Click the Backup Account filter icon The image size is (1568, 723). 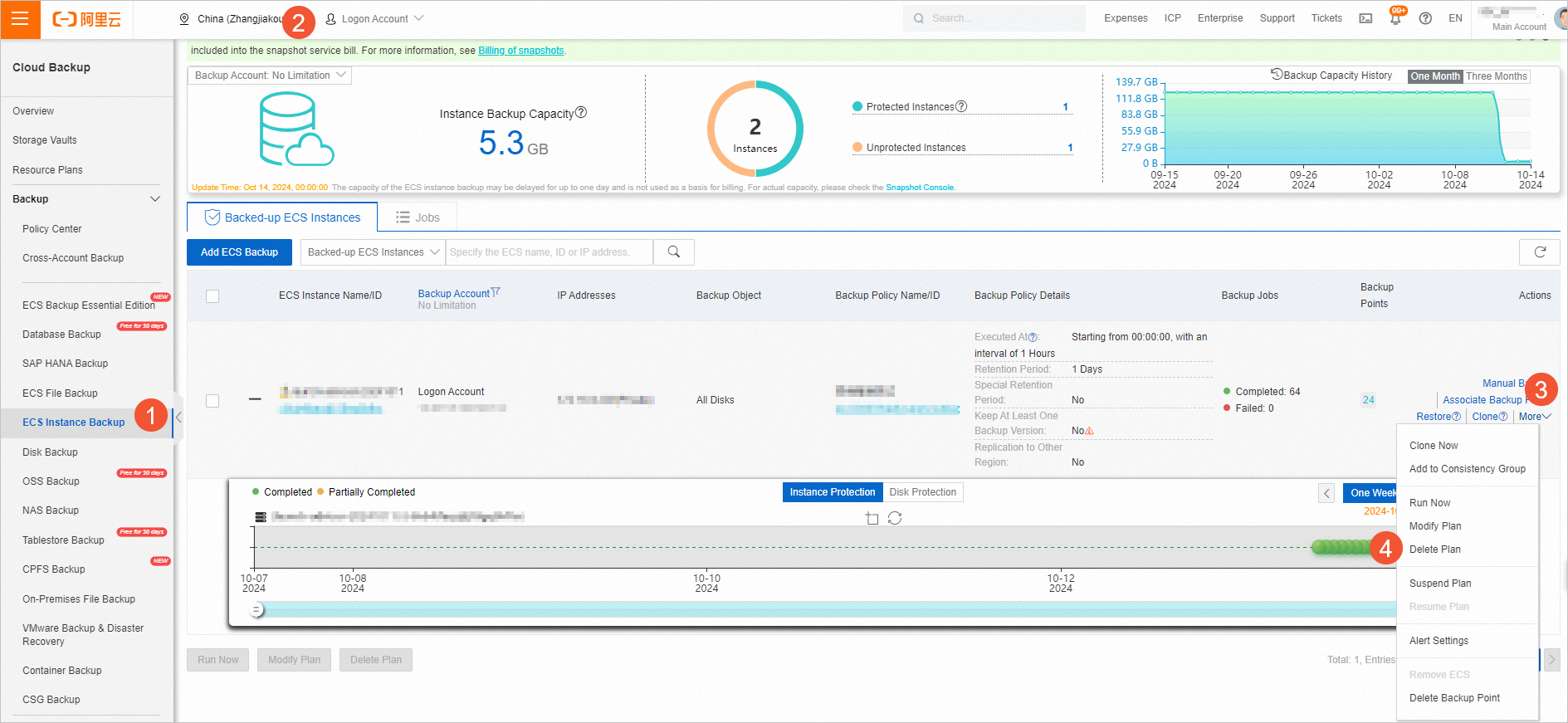click(496, 292)
